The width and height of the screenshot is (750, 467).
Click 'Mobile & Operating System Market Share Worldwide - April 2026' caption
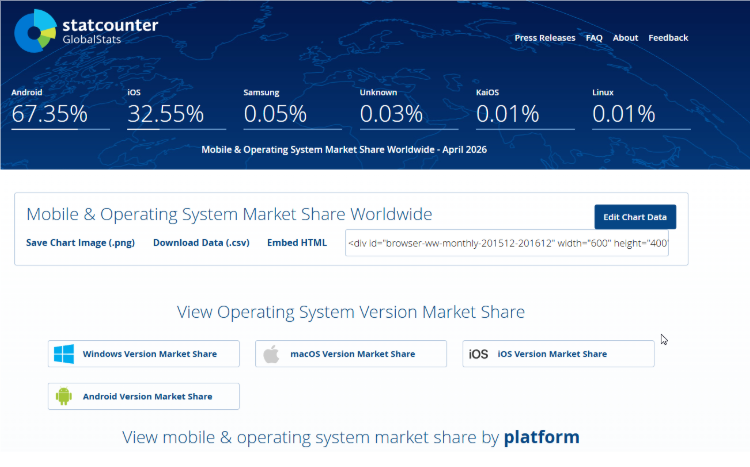344,150
